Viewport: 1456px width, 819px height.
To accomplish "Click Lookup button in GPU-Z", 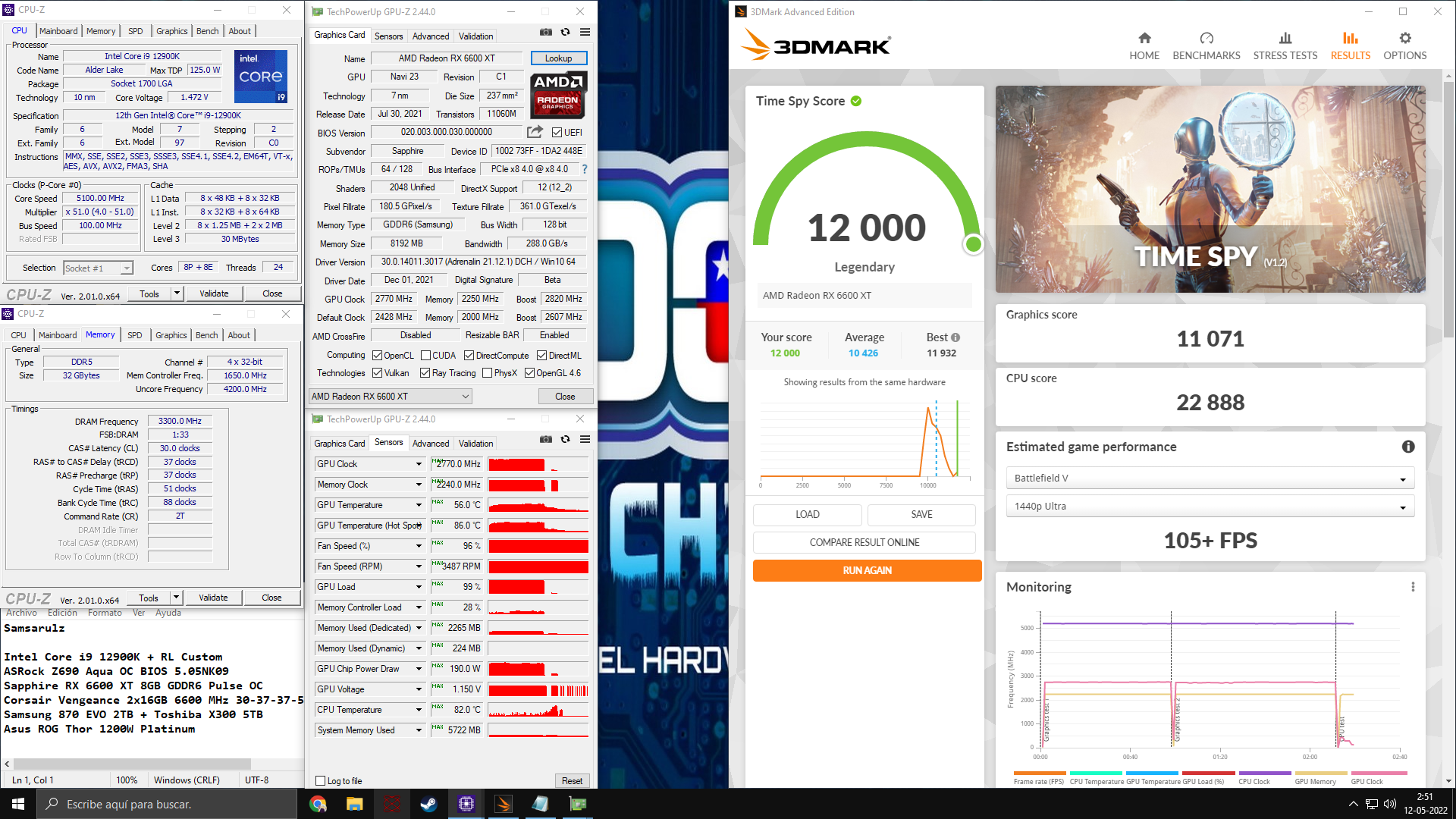I will (x=558, y=58).
